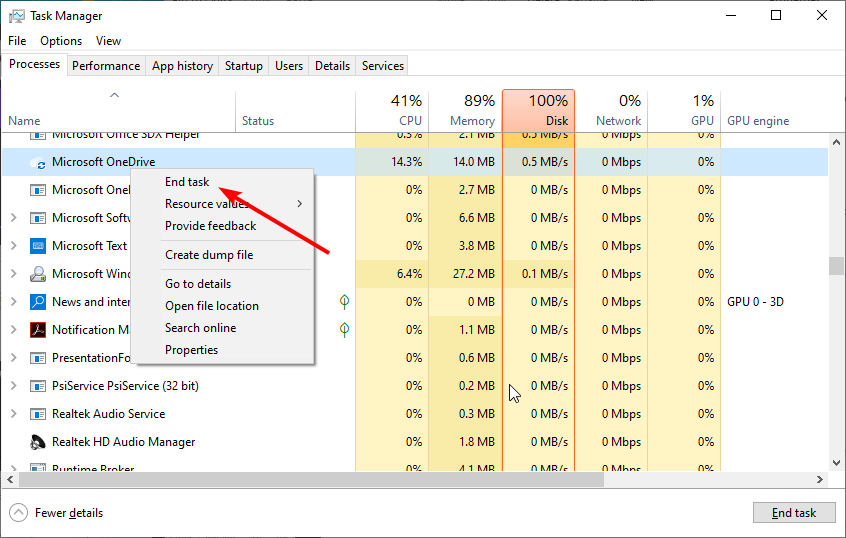The image size is (846, 538).
Task: Sort by the Name column header
Action: pos(119,111)
